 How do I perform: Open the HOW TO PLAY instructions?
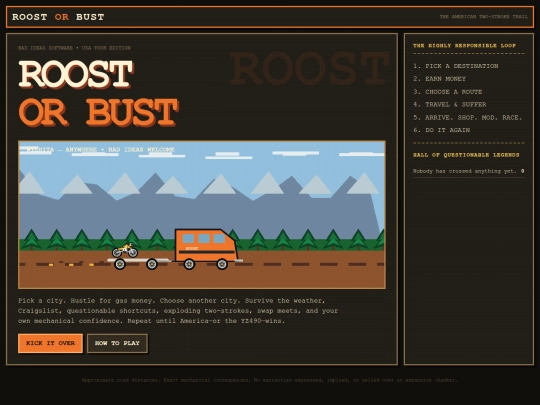pos(117,343)
